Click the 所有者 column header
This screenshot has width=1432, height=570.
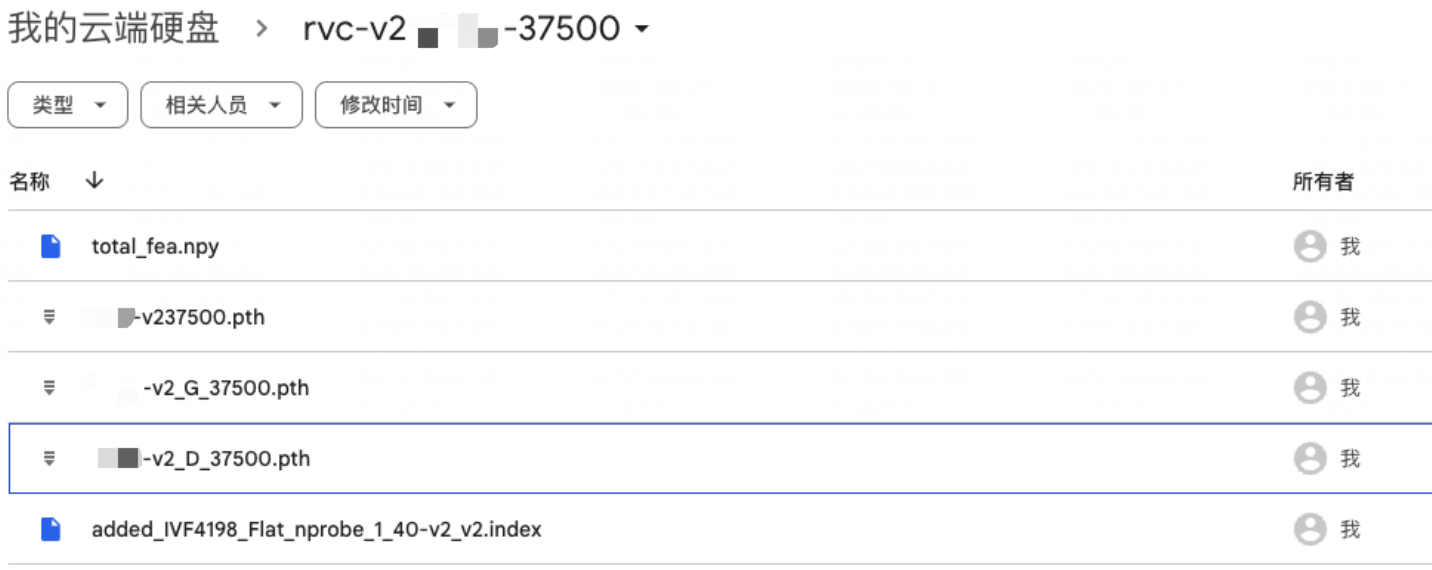(1323, 181)
